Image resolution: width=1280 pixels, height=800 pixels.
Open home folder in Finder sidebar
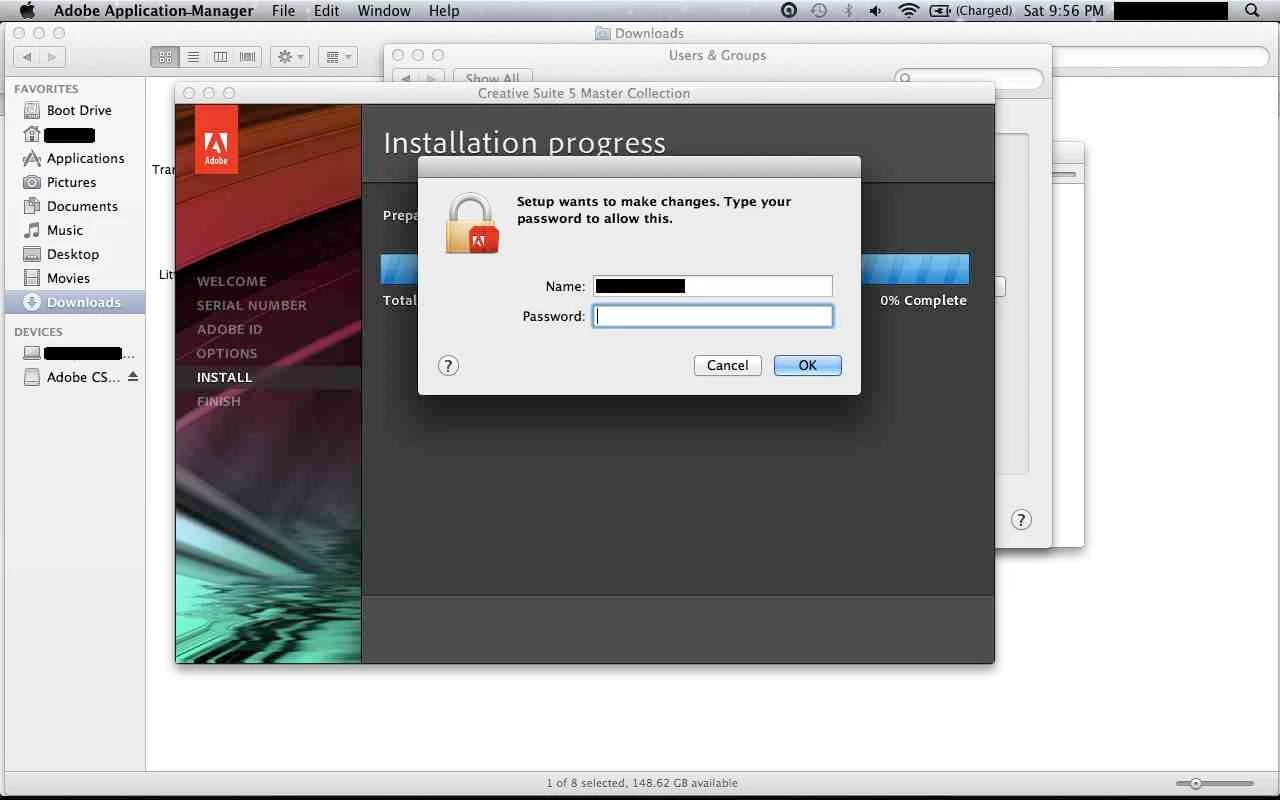[x=75, y=134]
